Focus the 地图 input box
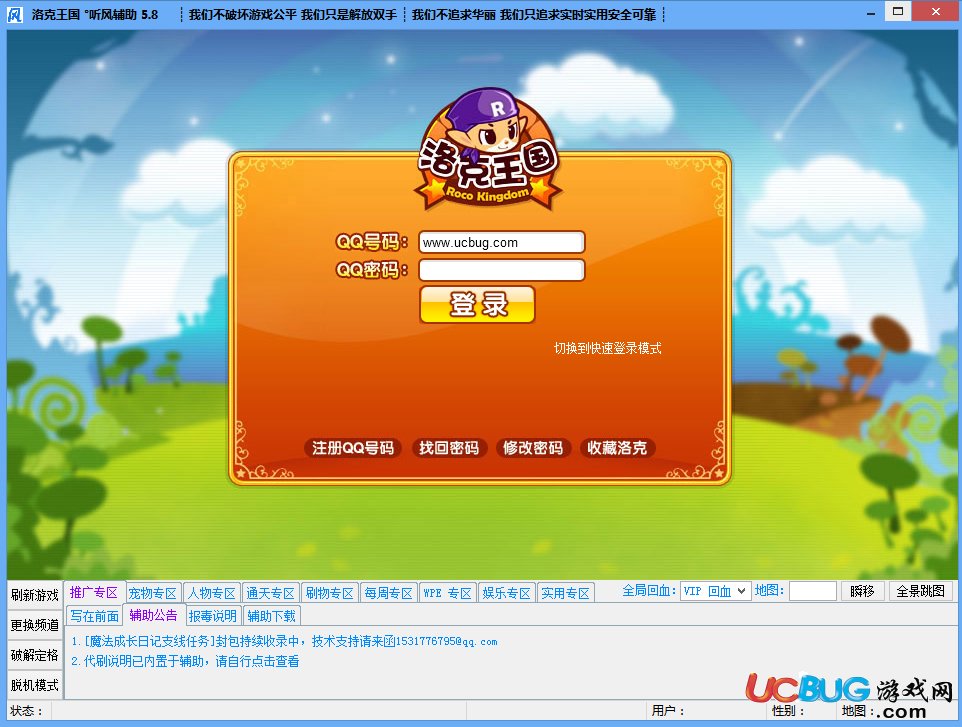 (813, 591)
